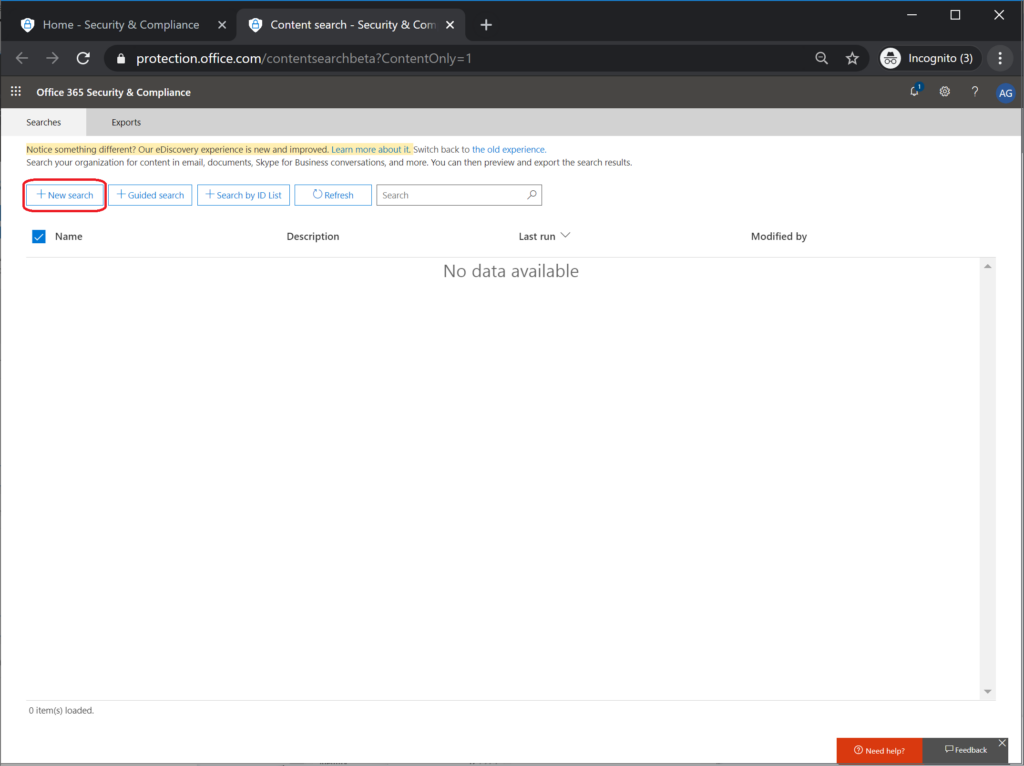Select the Name header checkbox

[x=38, y=236]
